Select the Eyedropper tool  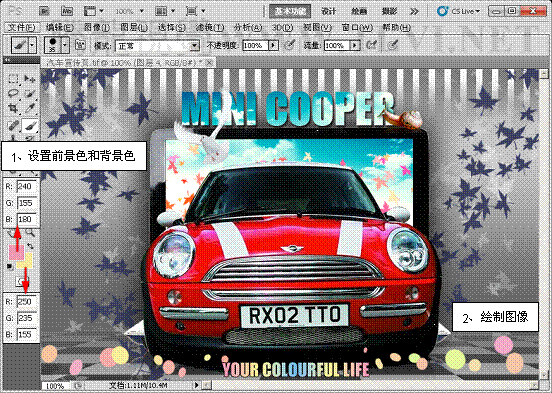(30, 108)
